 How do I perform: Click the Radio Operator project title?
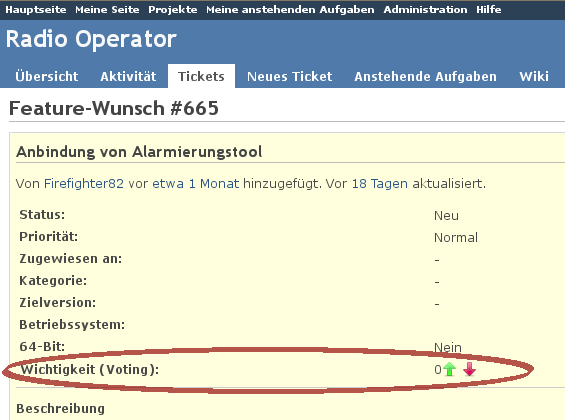click(91, 39)
